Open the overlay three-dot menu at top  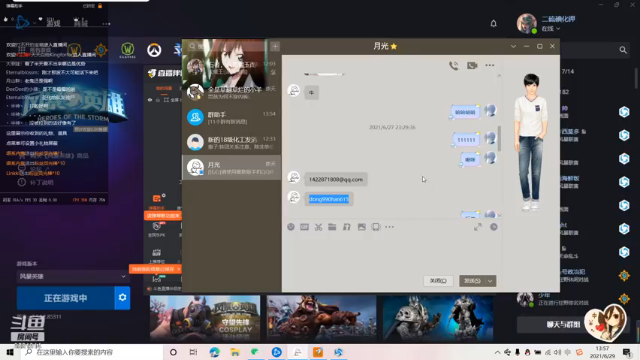[x=107, y=24]
